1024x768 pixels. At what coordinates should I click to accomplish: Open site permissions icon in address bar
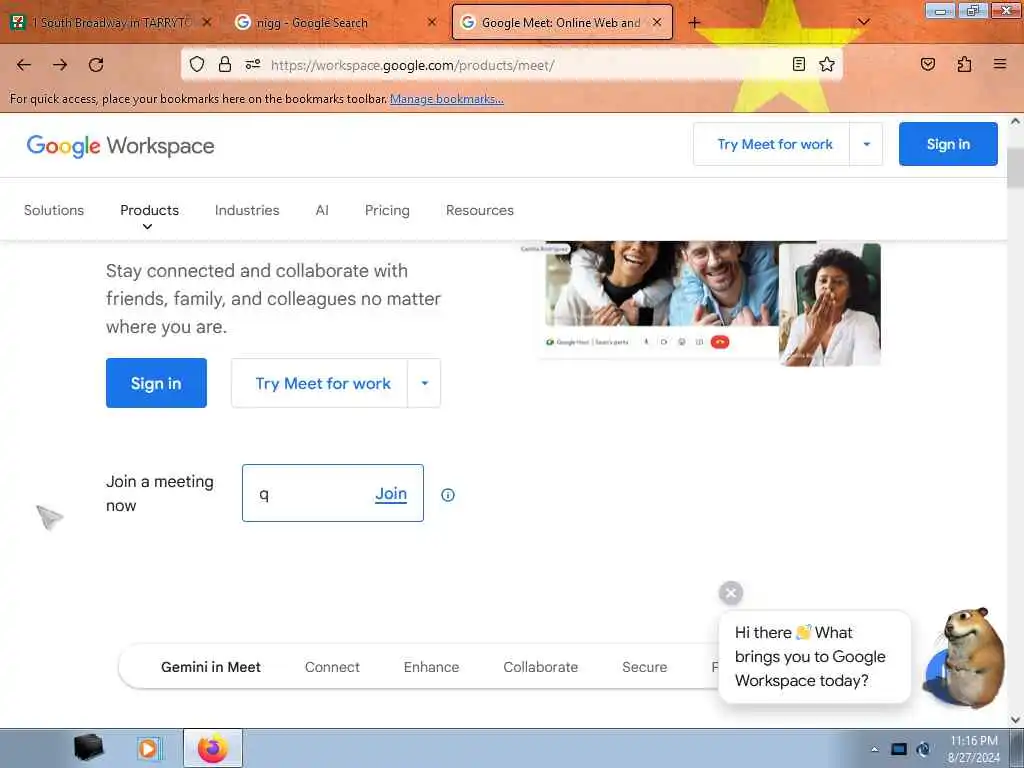[x=253, y=64]
